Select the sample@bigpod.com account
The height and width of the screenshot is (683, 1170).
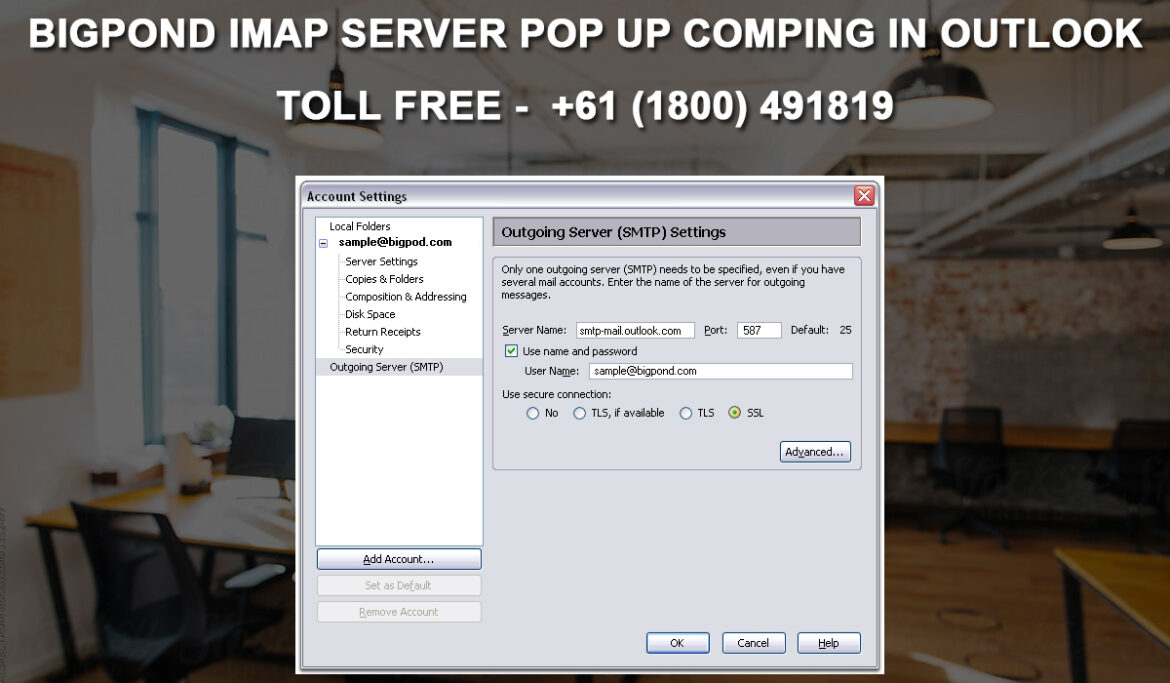pyautogui.click(x=395, y=242)
